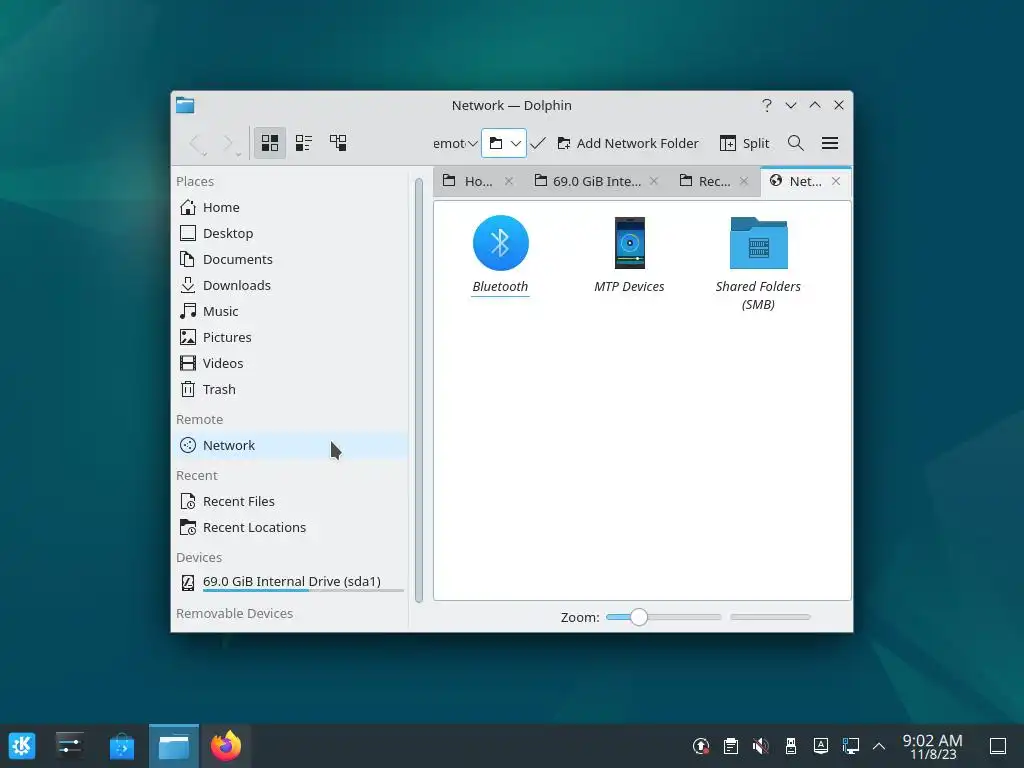This screenshot has width=1024, height=768.
Task: Open Music in Places panel
Action: [x=291, y=312]
